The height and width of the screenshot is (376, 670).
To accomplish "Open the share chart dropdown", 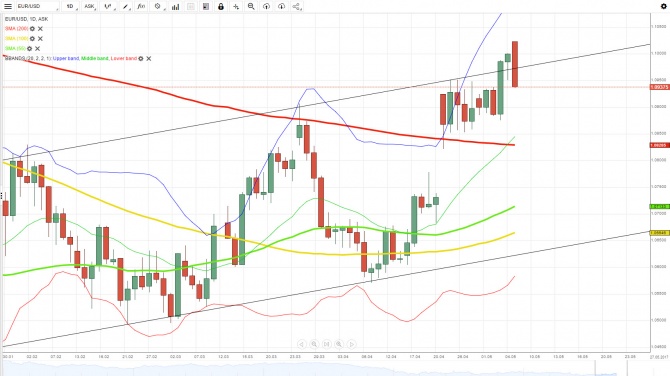I will [297, 6].
